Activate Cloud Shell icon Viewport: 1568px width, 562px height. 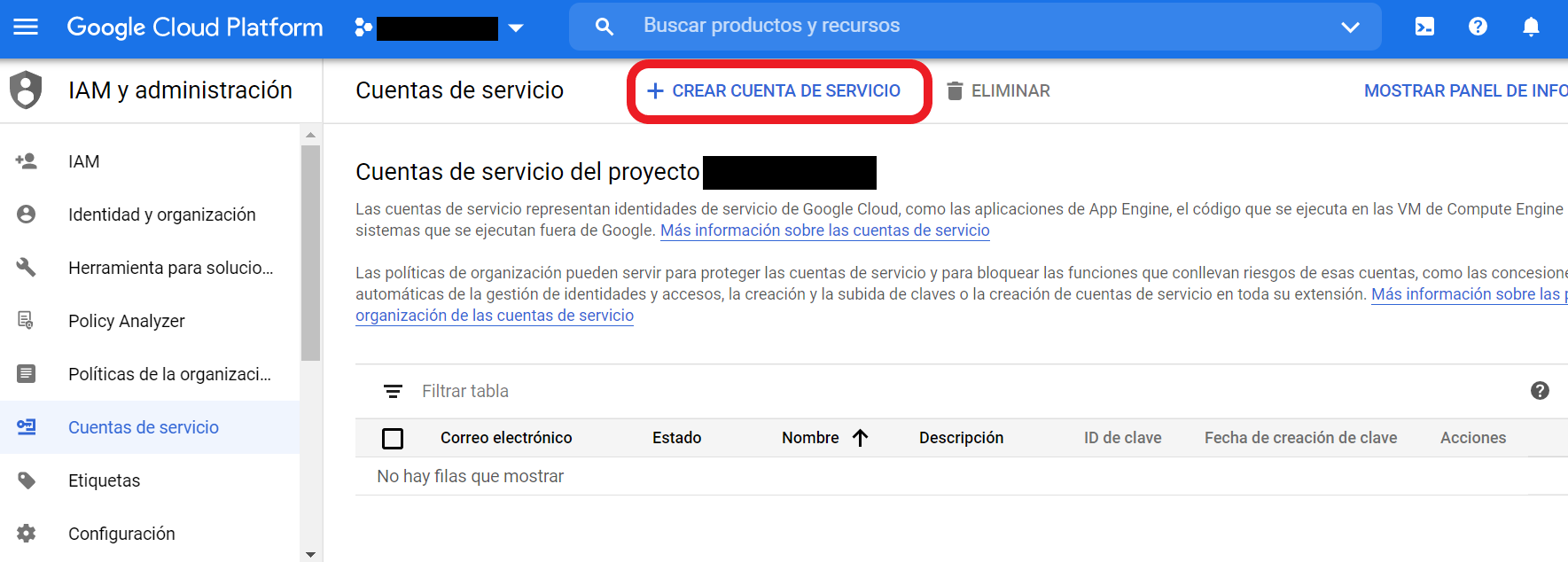pos(1424,27)
